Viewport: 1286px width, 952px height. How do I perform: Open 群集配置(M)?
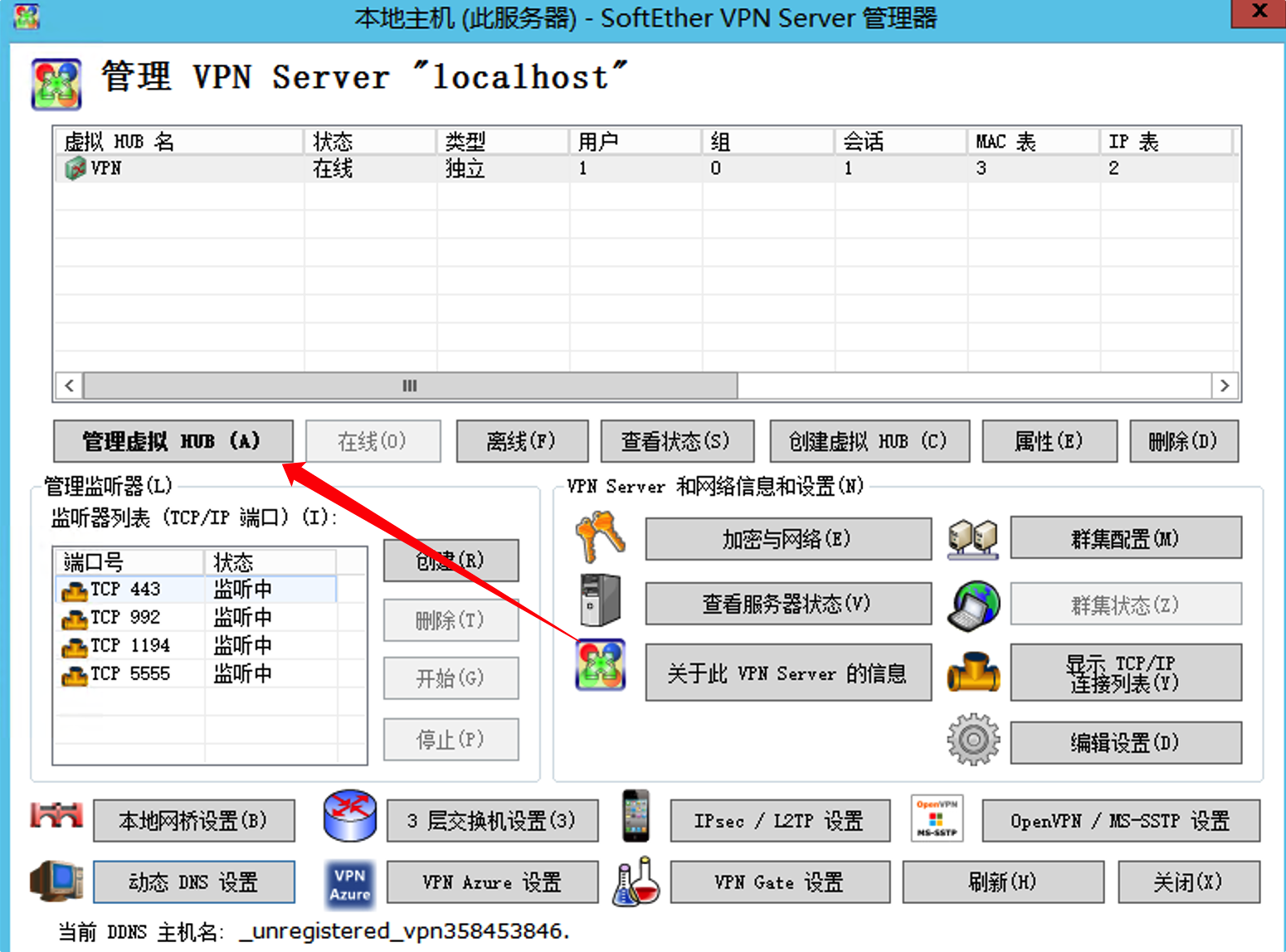click(x=1126, y=538)
